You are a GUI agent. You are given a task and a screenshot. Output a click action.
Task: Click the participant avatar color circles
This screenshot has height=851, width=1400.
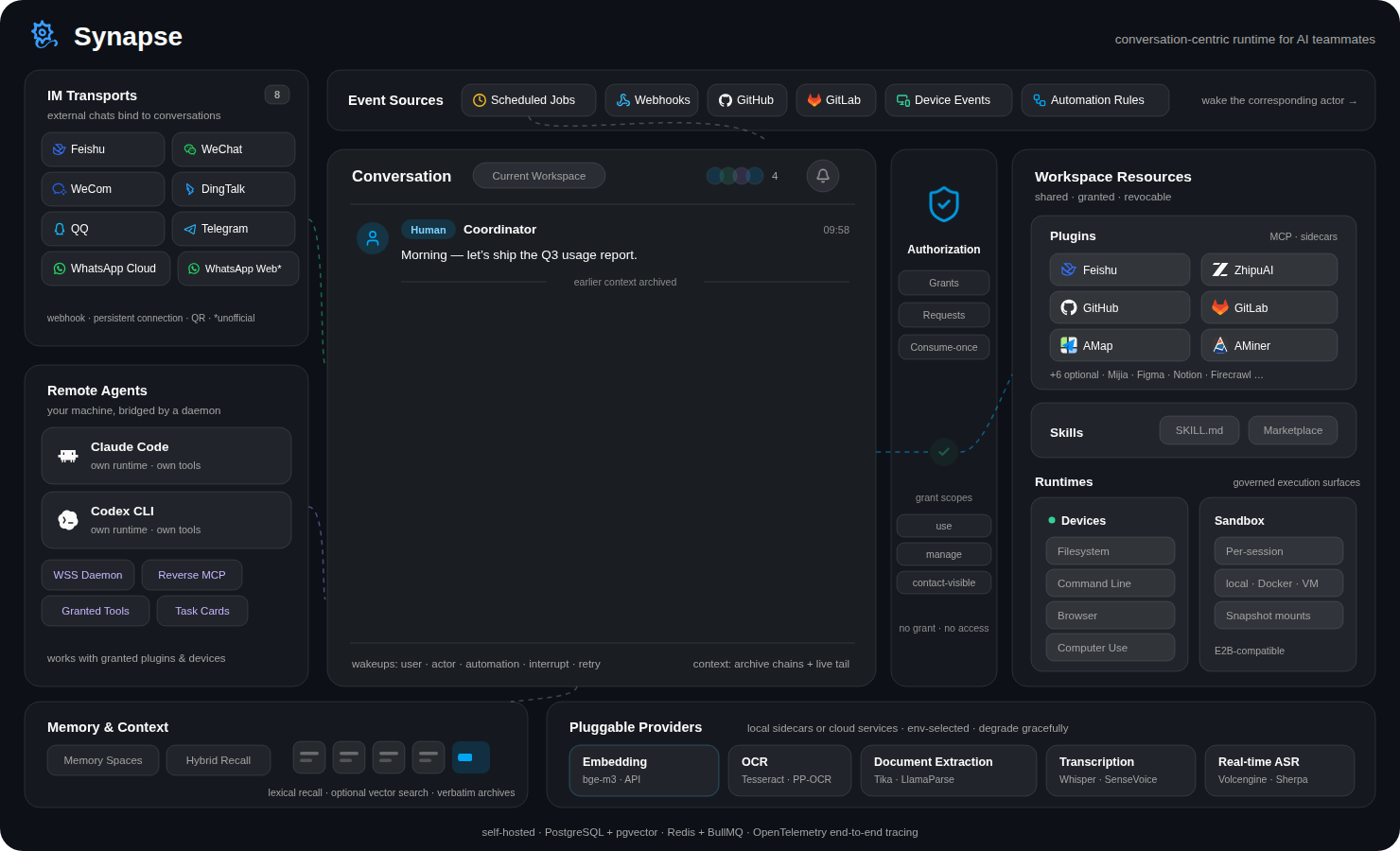[x=735, y=176]
